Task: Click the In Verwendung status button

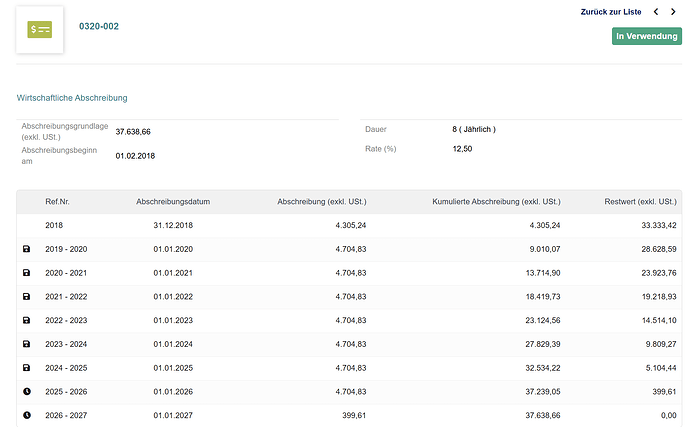Action: 646,36
